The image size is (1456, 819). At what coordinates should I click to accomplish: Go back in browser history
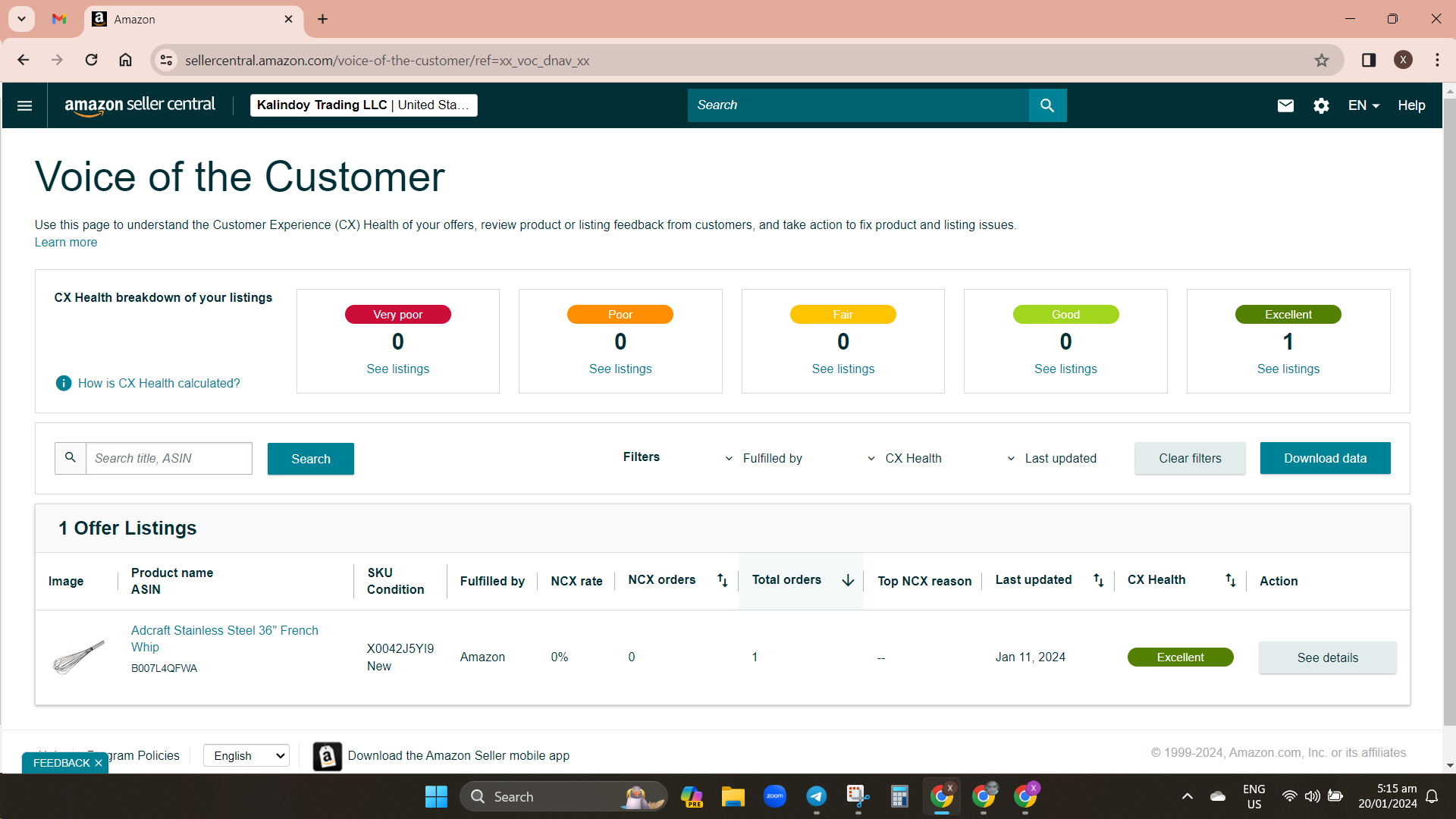(x=24, y=60)
